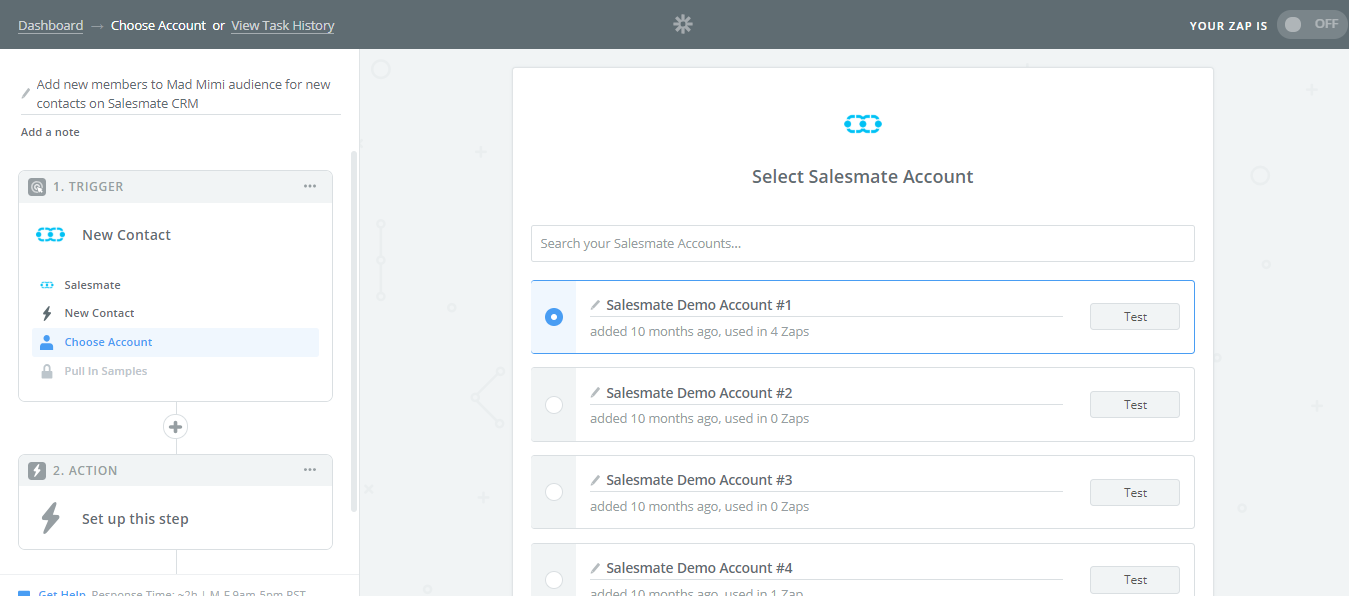Open View Task History link
The height and width of the screenshot is (596, 1349).
coord(283,25)
